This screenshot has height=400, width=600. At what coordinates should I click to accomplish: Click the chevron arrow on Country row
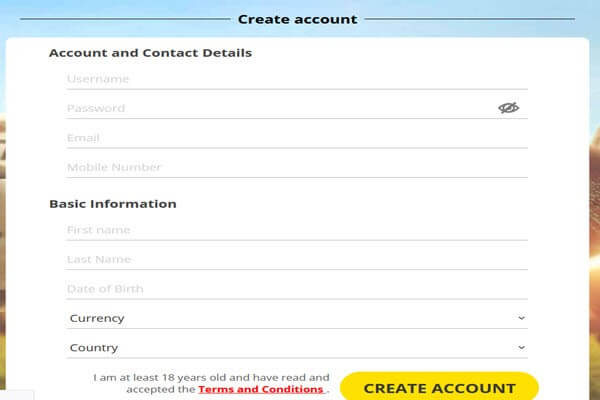521,348
